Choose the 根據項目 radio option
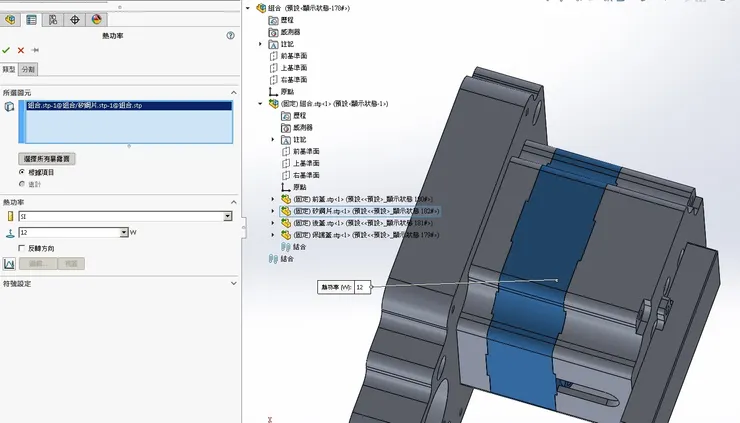 tap(22, 172)
